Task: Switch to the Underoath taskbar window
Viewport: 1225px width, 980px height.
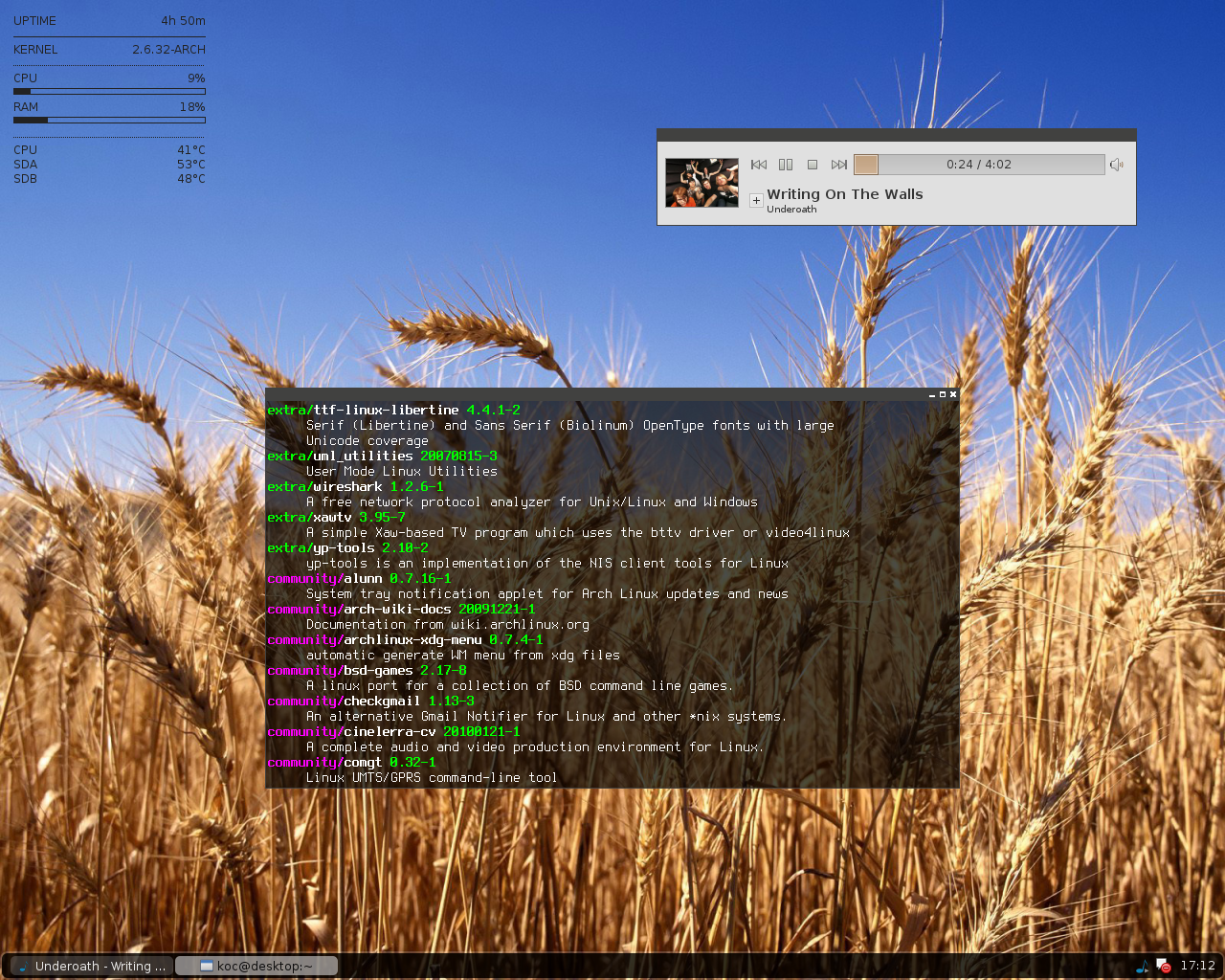Action: point(91,966)
